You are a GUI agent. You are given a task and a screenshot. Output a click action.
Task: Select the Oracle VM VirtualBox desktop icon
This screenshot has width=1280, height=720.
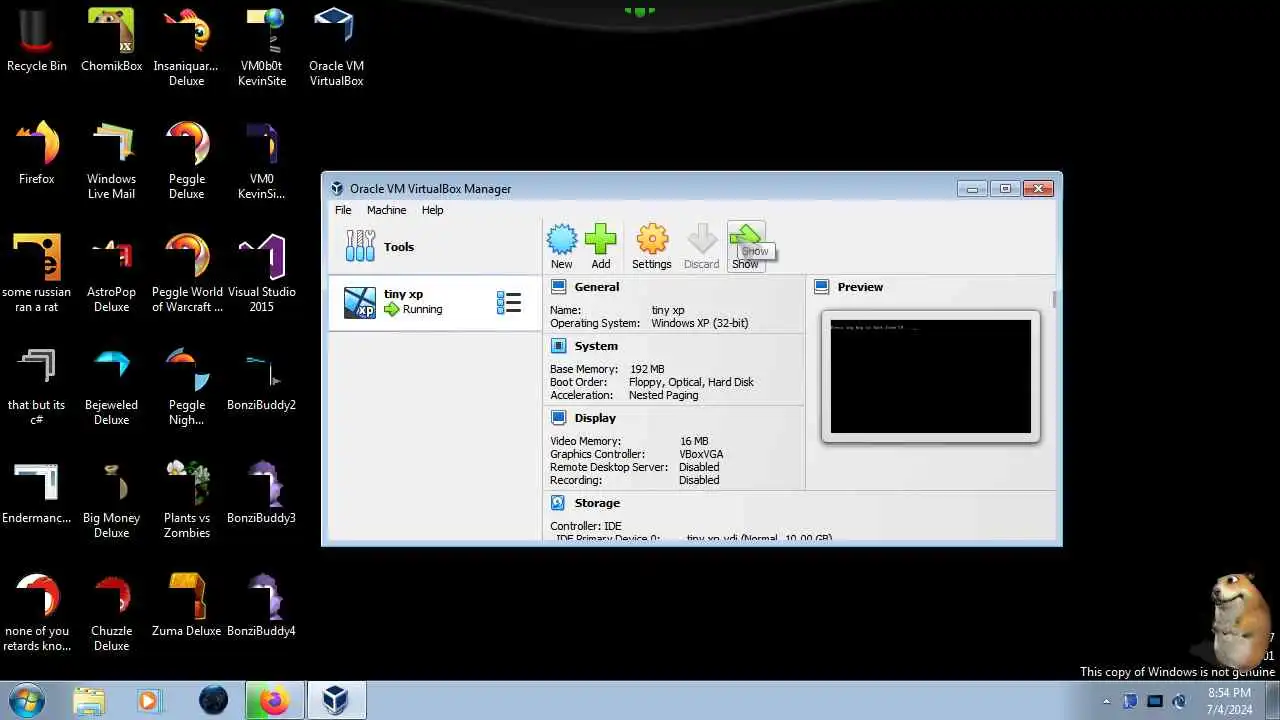point(336,48)
